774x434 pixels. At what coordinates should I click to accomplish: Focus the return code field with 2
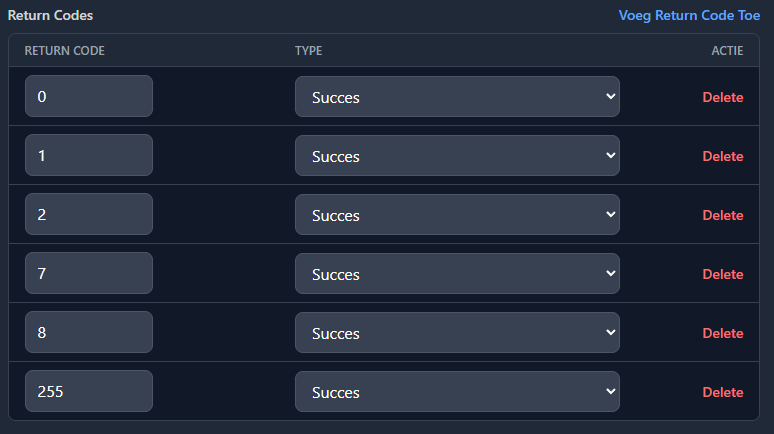[89, 215]
